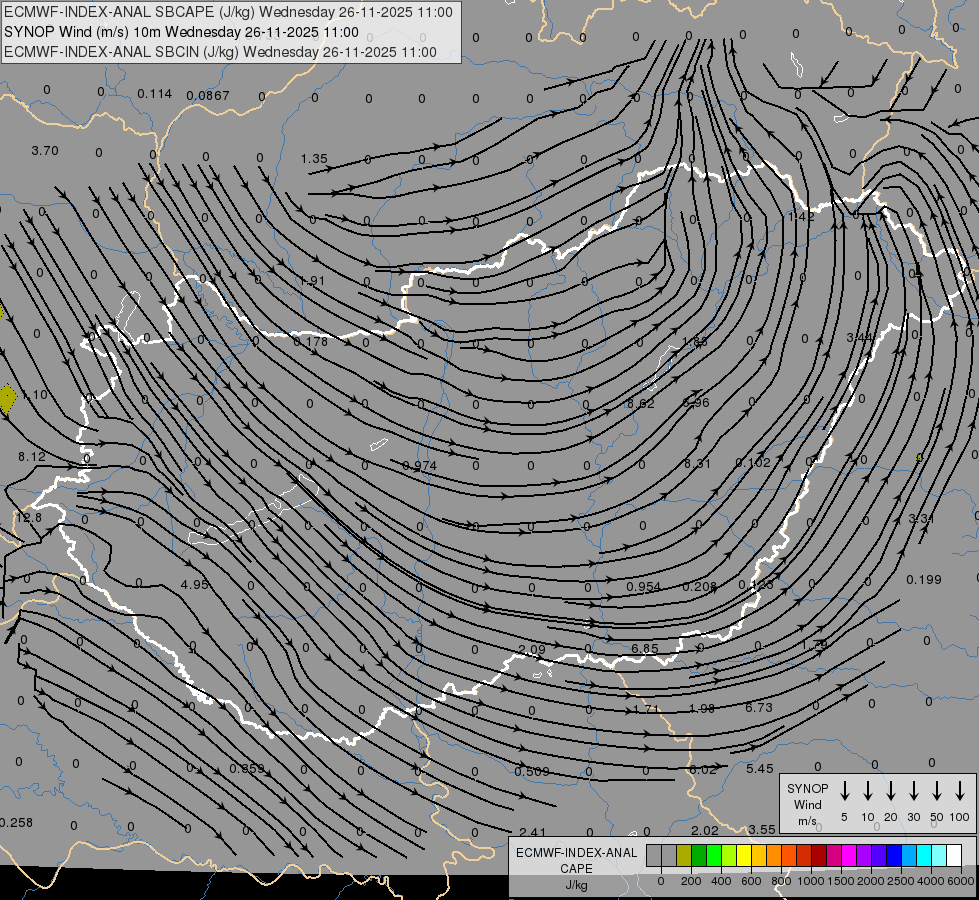Pick the white swatch at legend end
This screenshot has height=900, width=979.
[x=954, y=855]
